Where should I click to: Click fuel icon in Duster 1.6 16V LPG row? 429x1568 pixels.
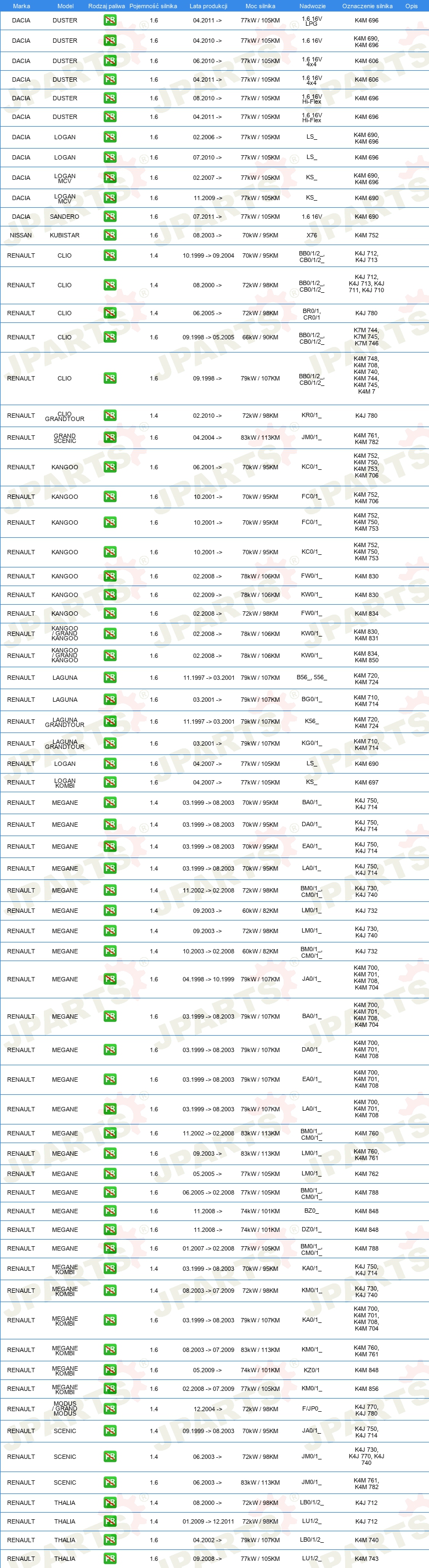(110, 20)
